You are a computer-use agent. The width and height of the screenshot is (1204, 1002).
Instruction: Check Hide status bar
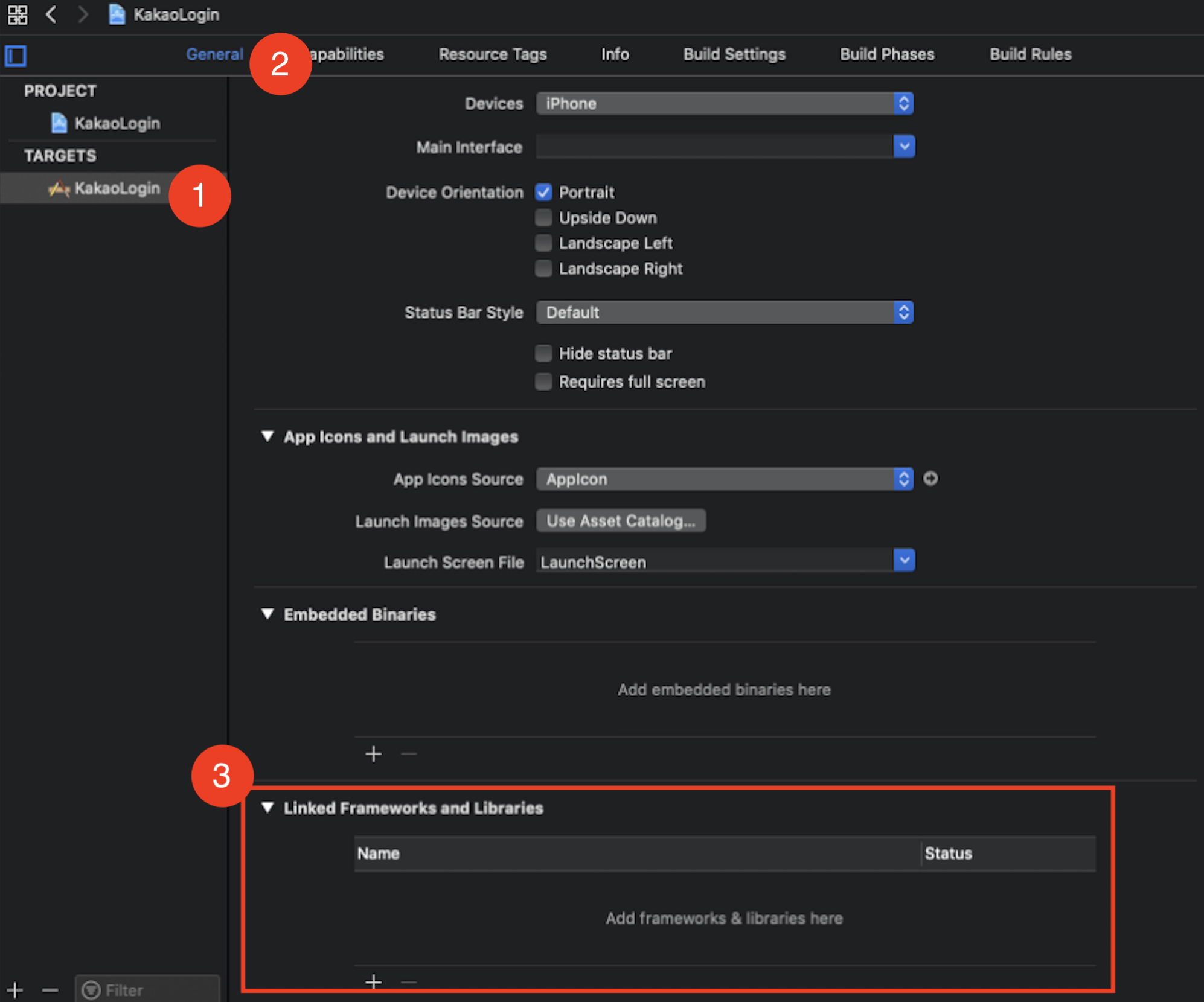543,353
